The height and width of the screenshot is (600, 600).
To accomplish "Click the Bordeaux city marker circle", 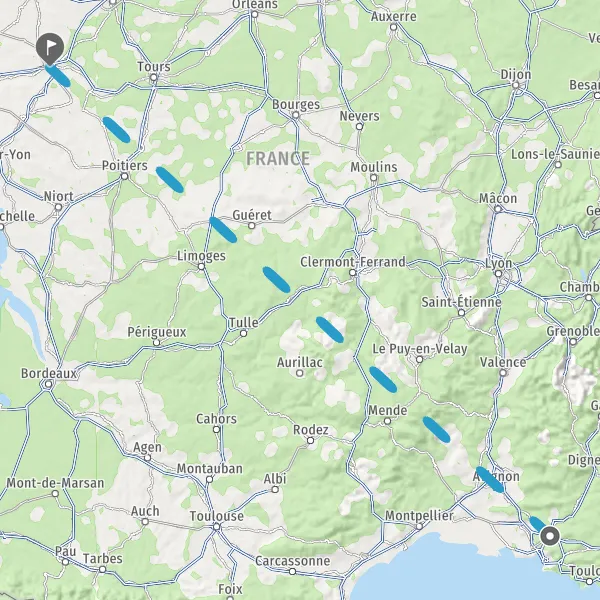I will coord(49,384).
